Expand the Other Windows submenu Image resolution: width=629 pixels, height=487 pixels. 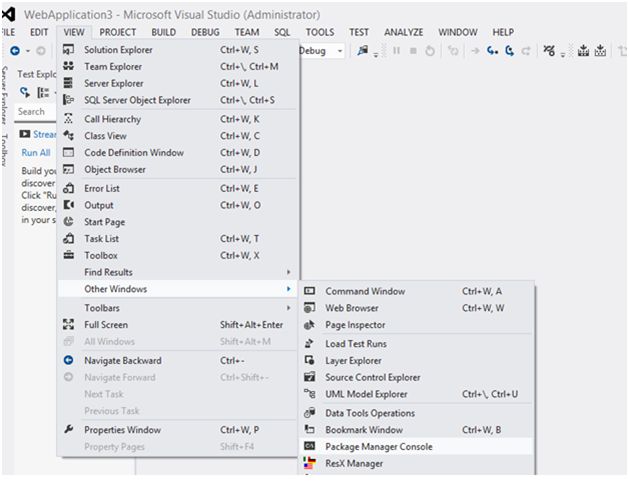179,289
